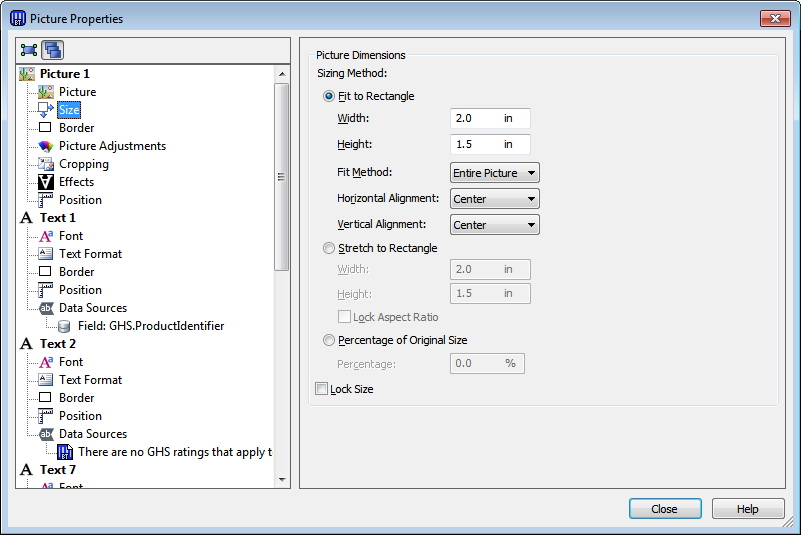Select the Border item under Picture 1
This screenshot has width=801, height=535.
pyautogui.click(x=76, y=128)
